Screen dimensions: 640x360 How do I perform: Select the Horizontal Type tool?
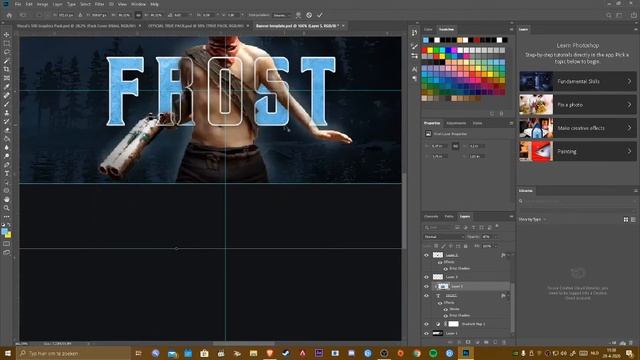pyautogui.click(x=7, y=173)
